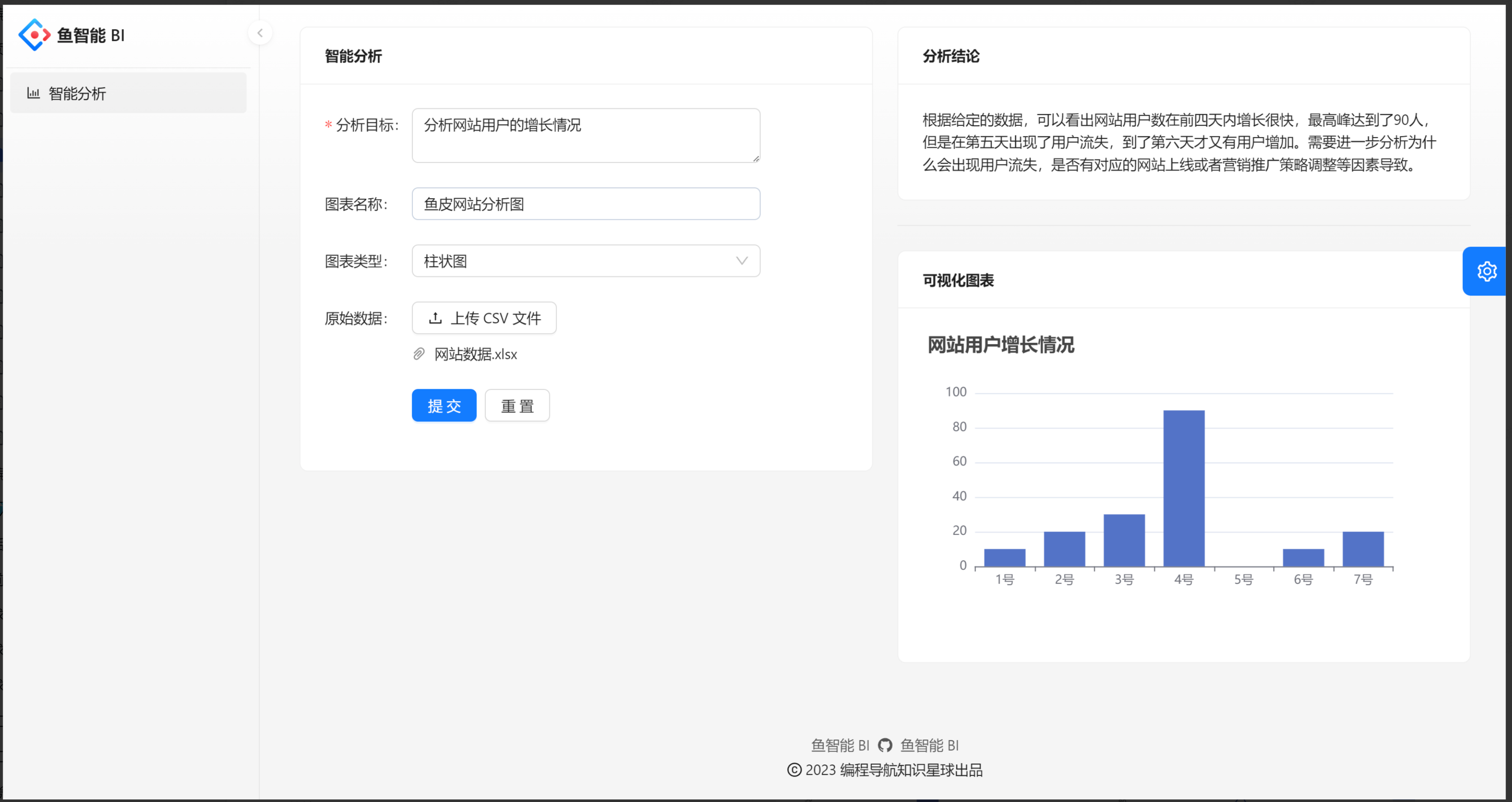Click the 2号 bar in the chart
This screenshot has height=802, width=1512.
(x=1064, y=549)
